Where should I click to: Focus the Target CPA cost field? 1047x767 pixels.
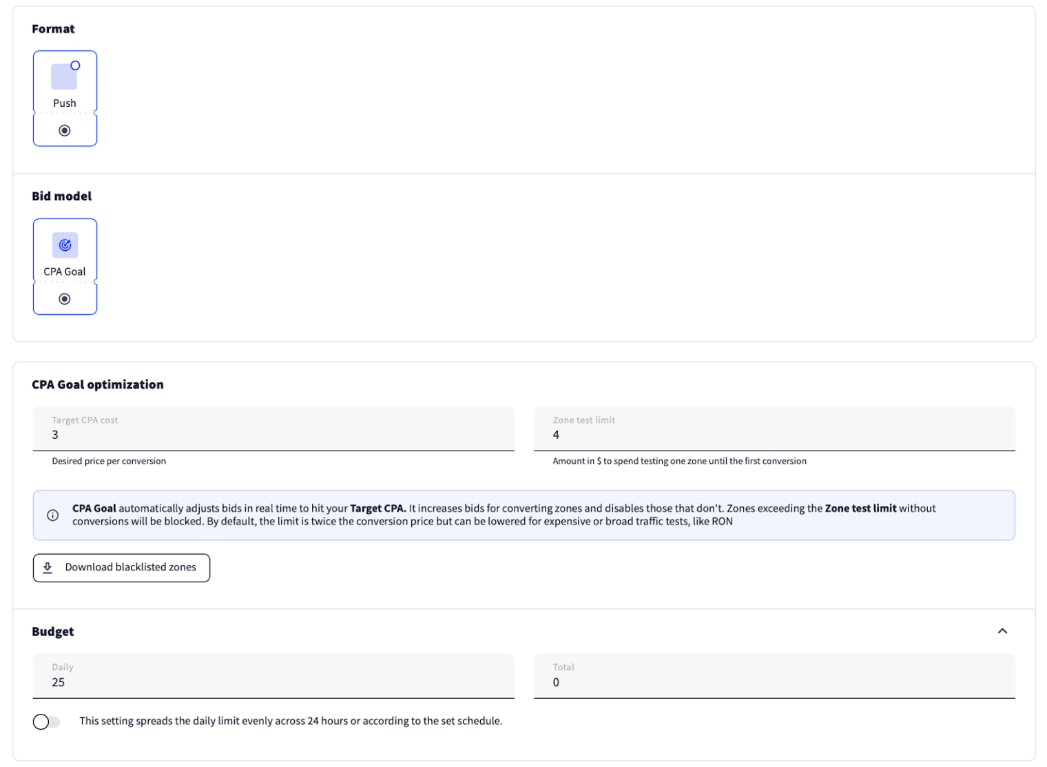pos(273,434)
